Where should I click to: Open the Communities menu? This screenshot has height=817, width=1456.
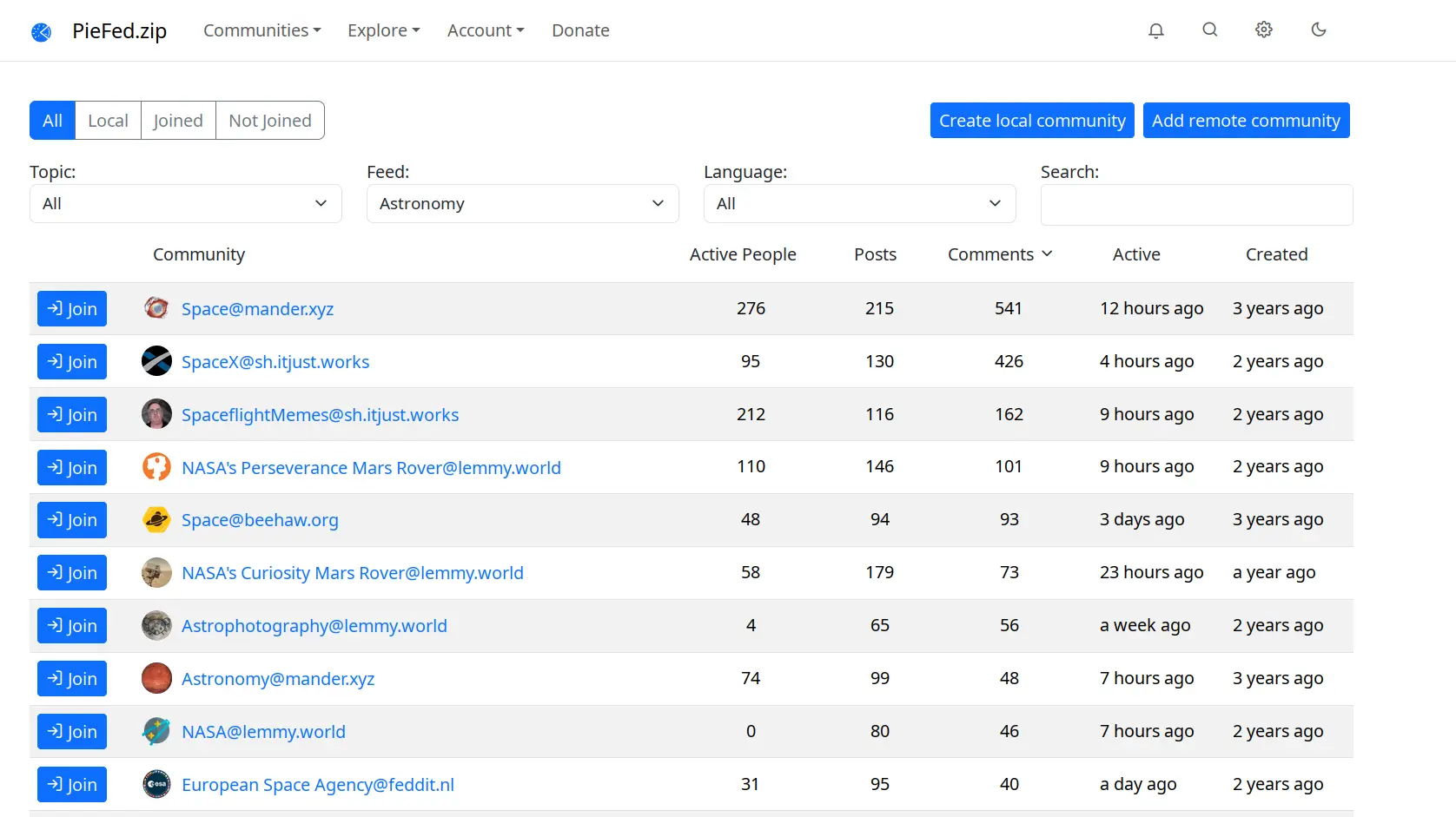tap(261, 30)
